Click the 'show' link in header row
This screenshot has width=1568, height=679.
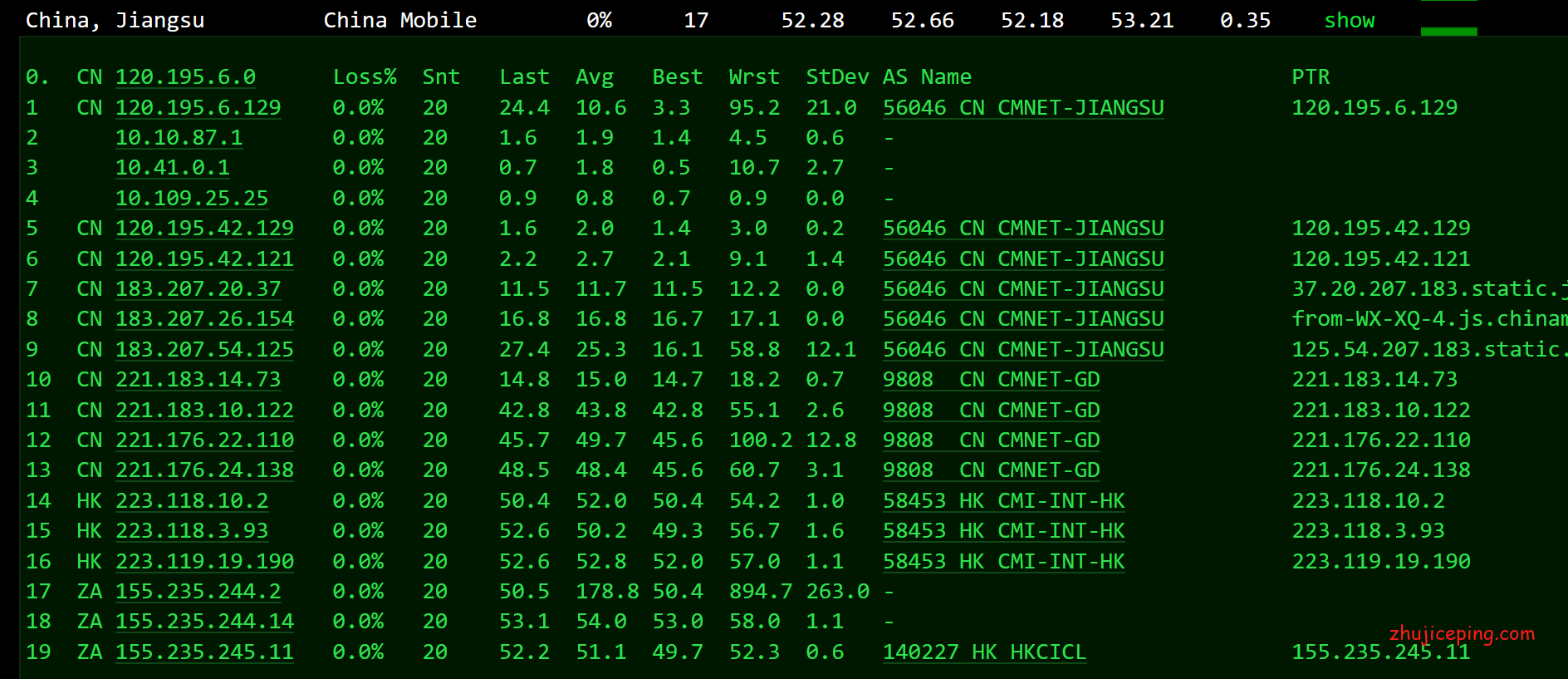pos(1350,21)
